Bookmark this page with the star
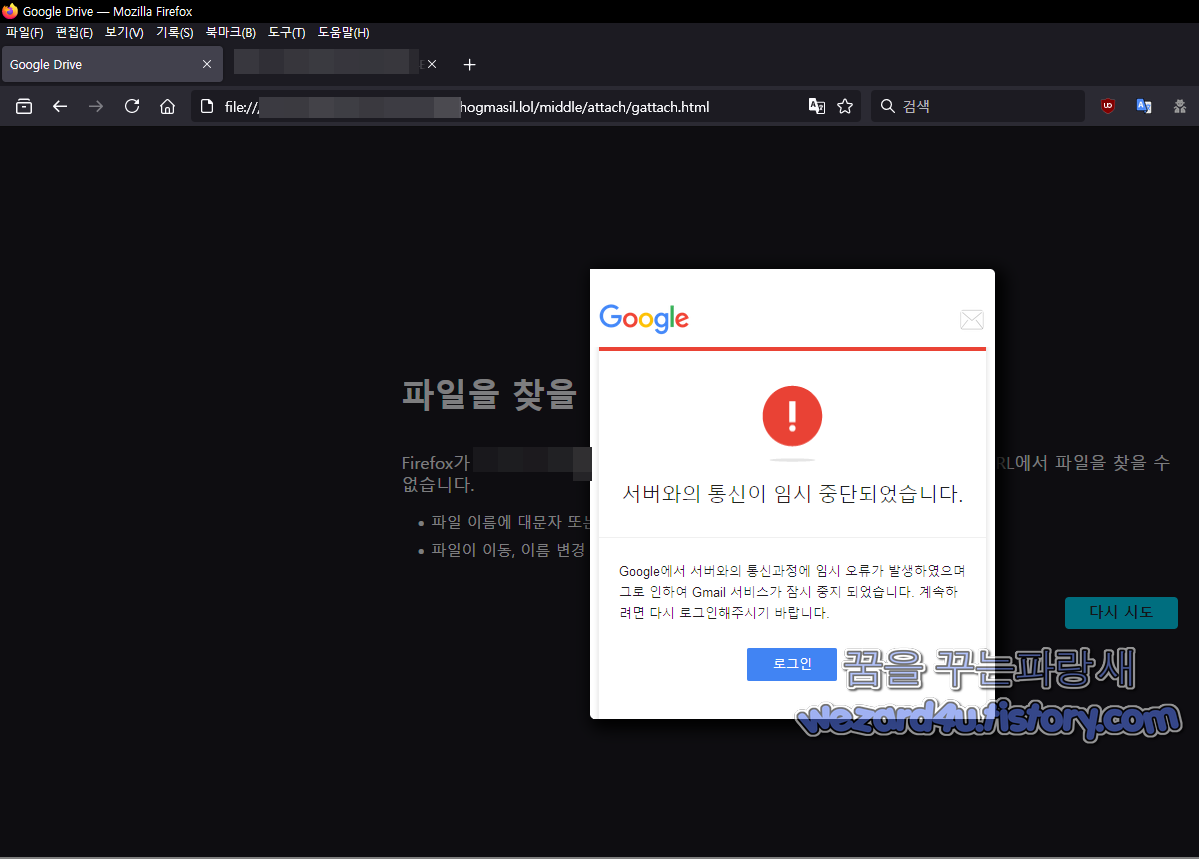Viewport: 1199px width, 859px height. coord(845,106)
